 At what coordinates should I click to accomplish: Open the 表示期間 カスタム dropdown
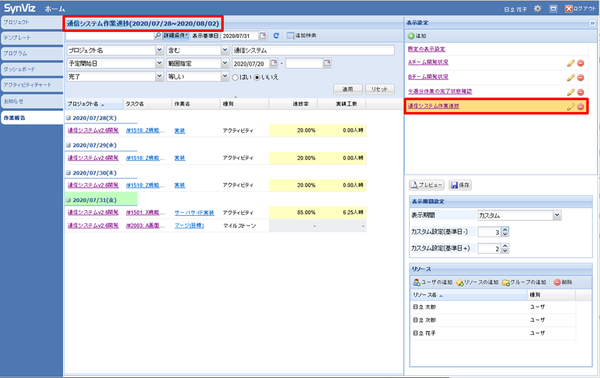pos(557,215)
